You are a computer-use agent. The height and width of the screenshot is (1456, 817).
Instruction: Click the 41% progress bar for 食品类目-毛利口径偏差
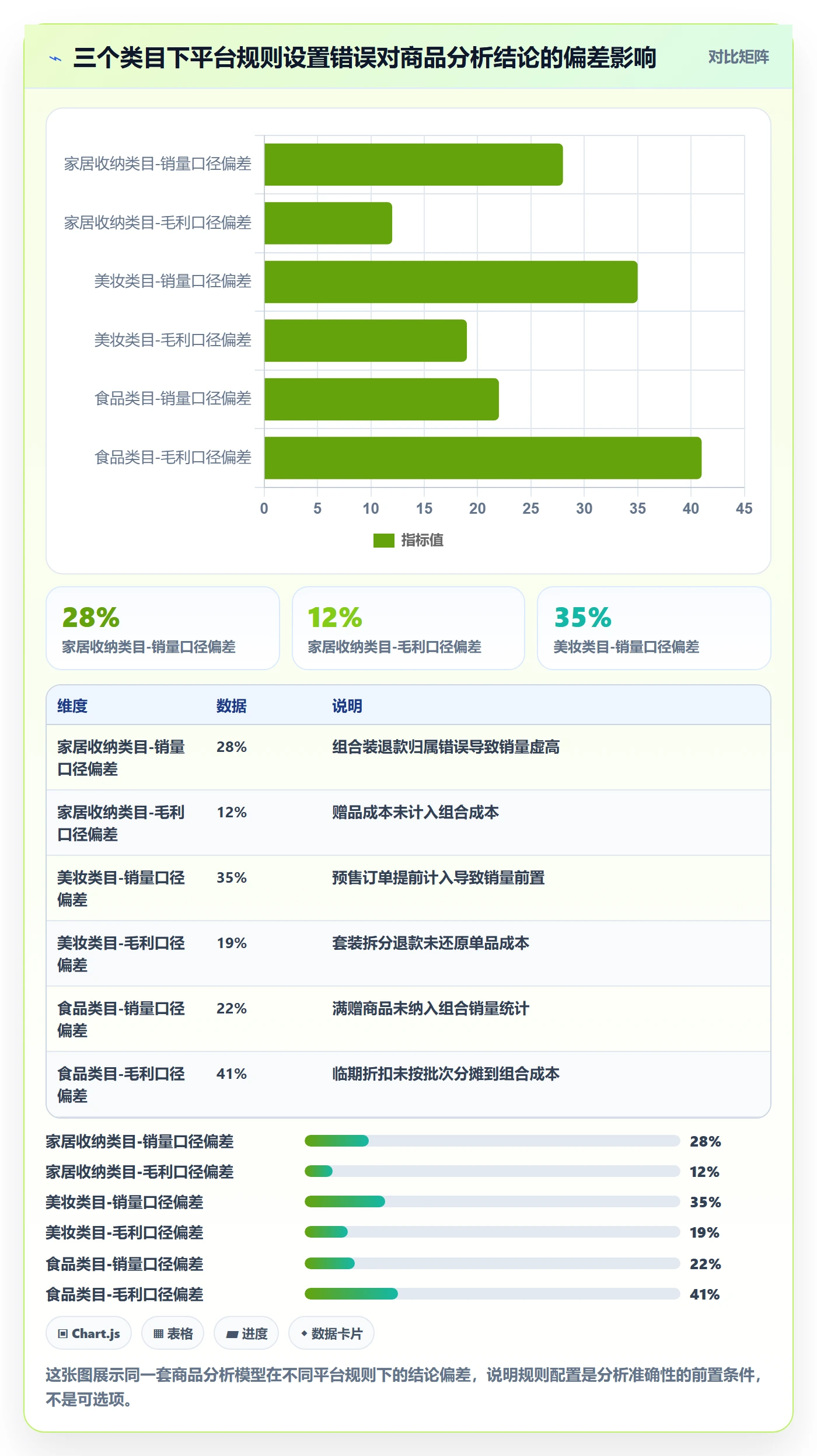[x=493, y=1294]
